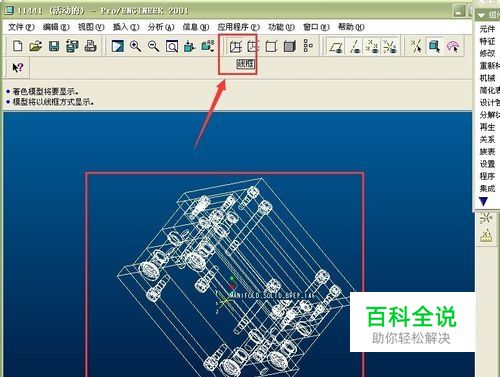Screen dimensions: 500x377
Task: Create a new file with New icon
Action: [x=18, y=46]
